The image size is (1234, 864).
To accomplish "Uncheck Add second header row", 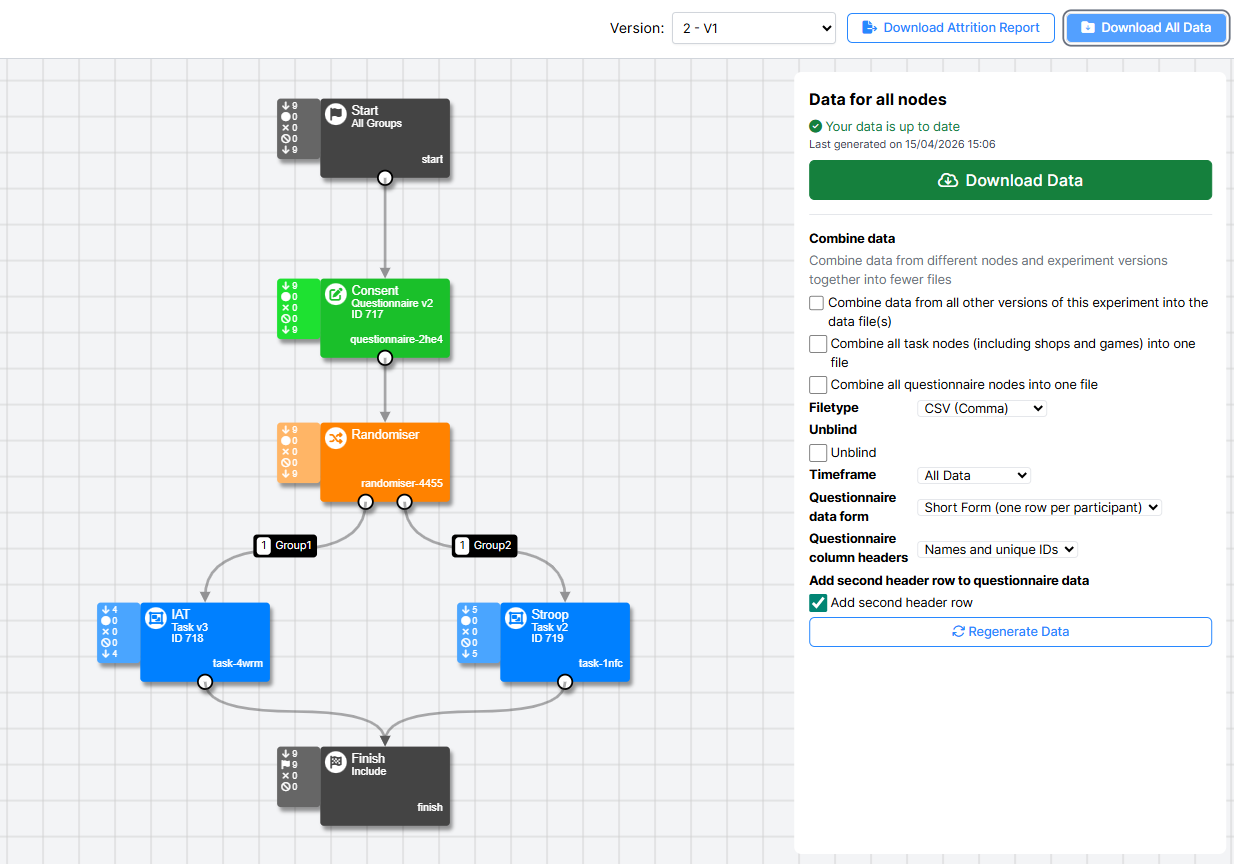I will 818,603.
